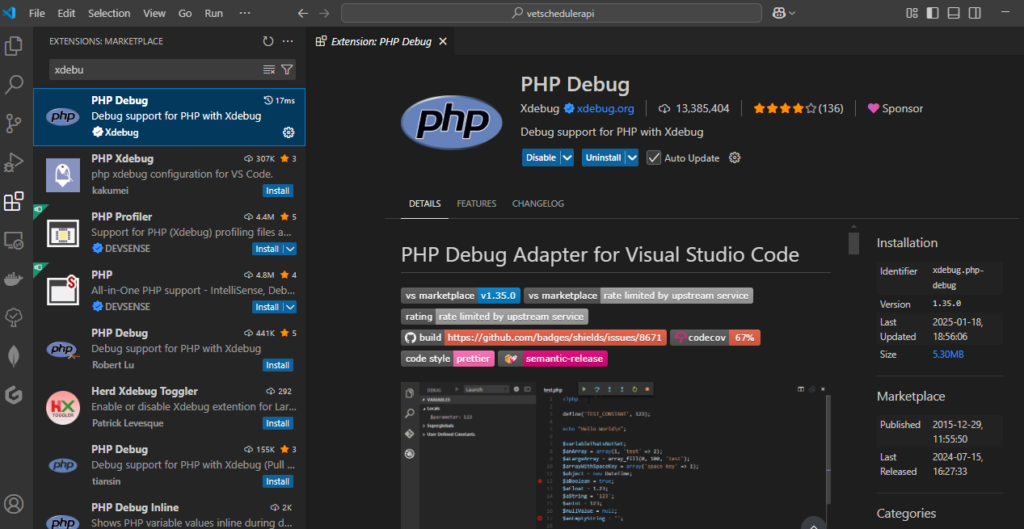Switch to the CHANGELOG tab
Screen dimensions: 1024x529
click(x=537, y=204)
